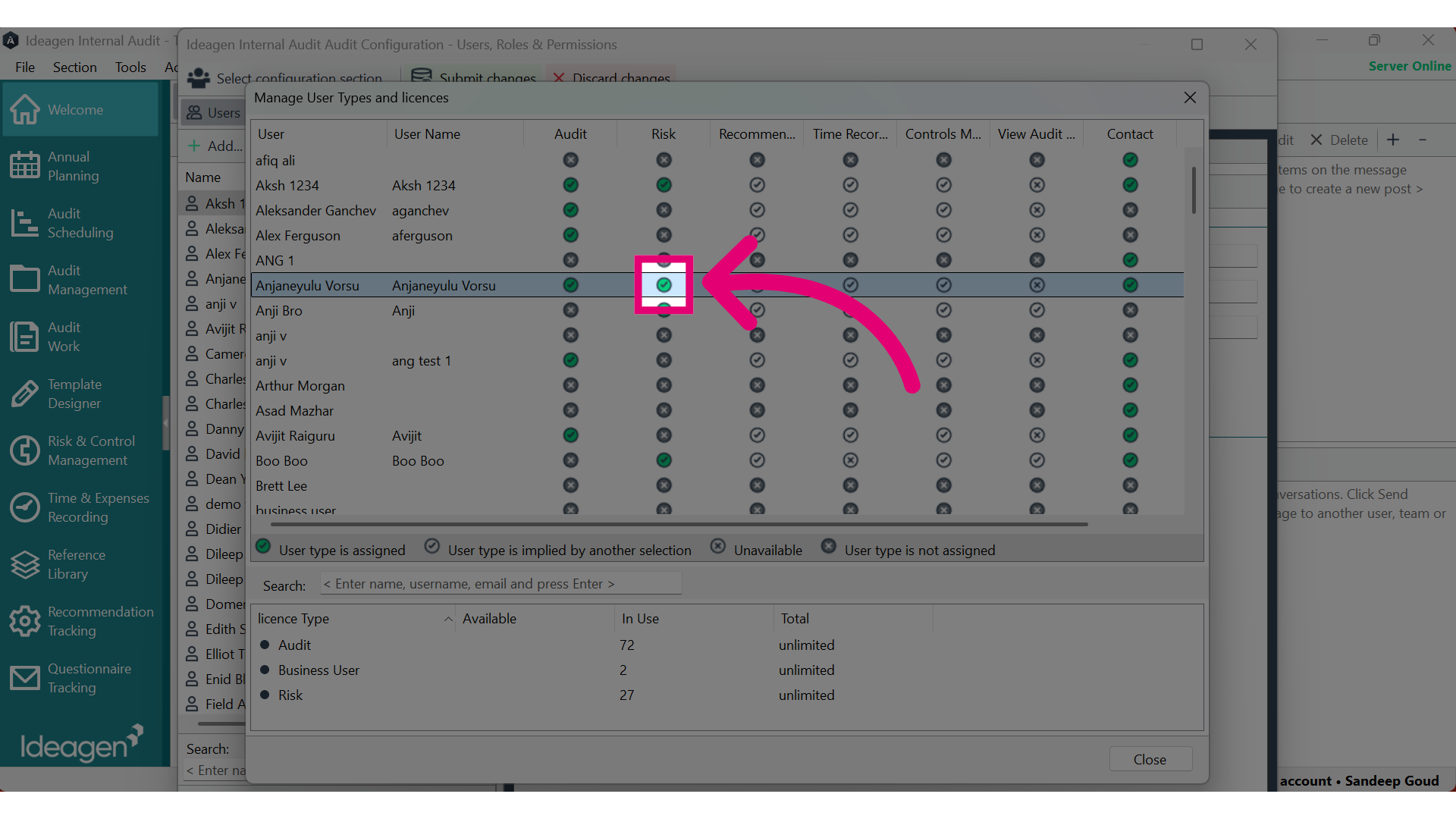Open Risk & Control Management icon
This screenshot has height=819, width=1456.
tap(24, 450)
